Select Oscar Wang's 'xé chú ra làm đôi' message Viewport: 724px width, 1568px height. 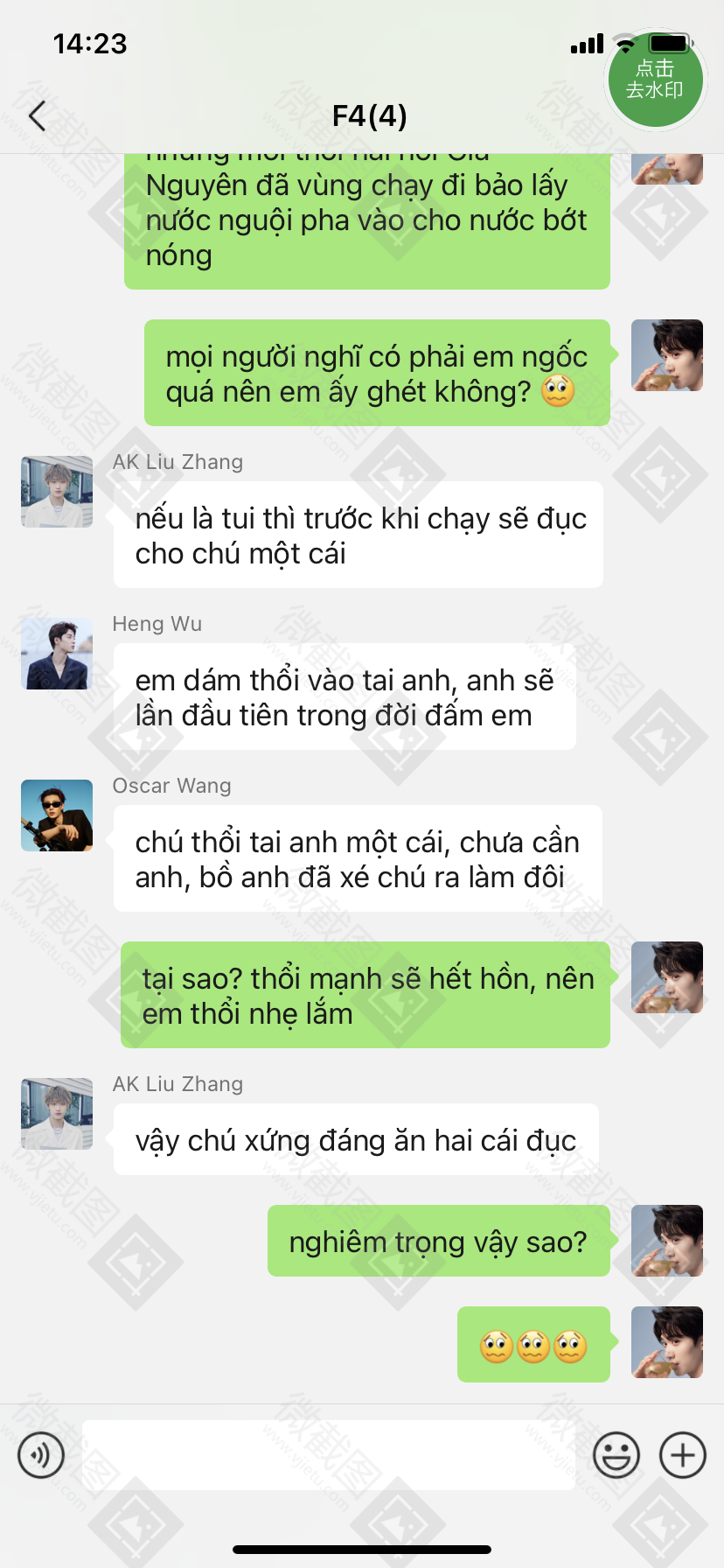358,858
